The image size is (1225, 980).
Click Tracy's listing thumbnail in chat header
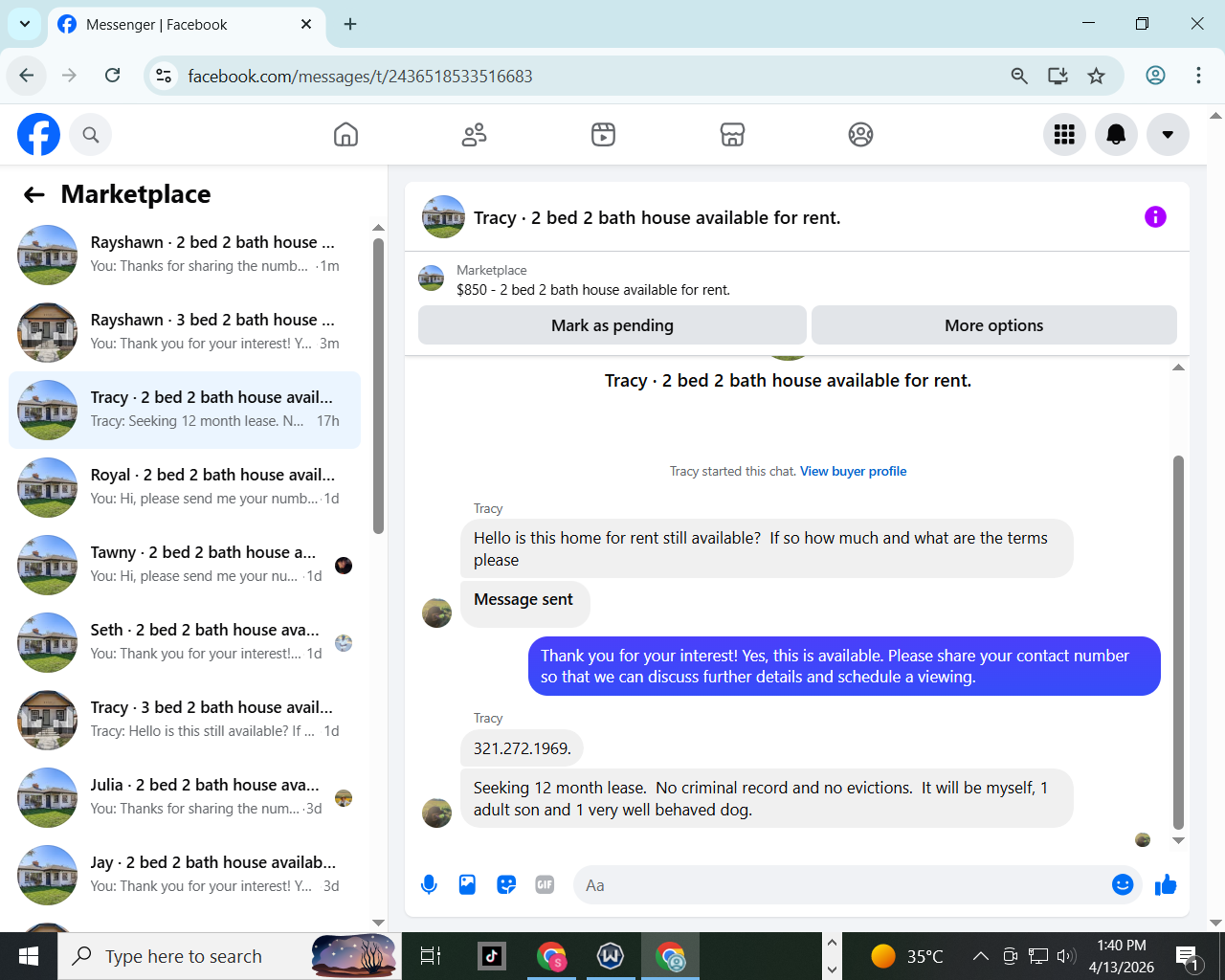click(x=444, y=217)
